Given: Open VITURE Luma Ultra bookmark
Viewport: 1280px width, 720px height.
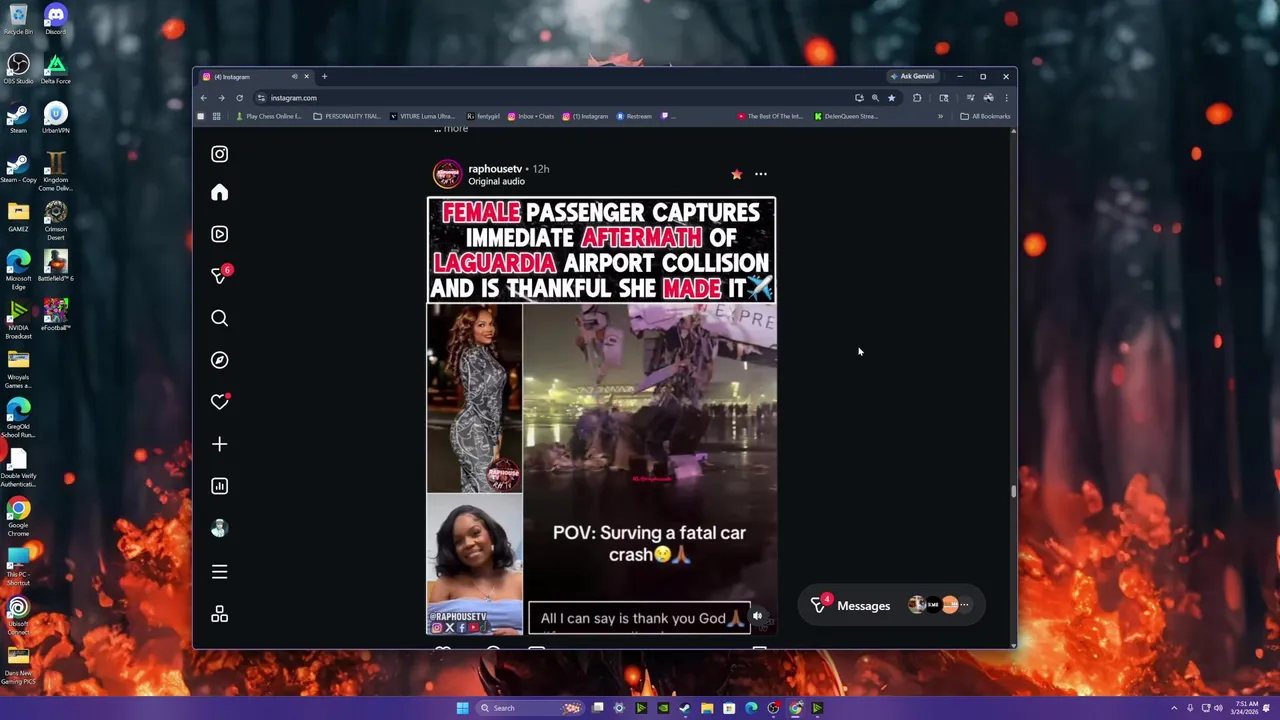Looking at the screenshot, I should point(422,116).
